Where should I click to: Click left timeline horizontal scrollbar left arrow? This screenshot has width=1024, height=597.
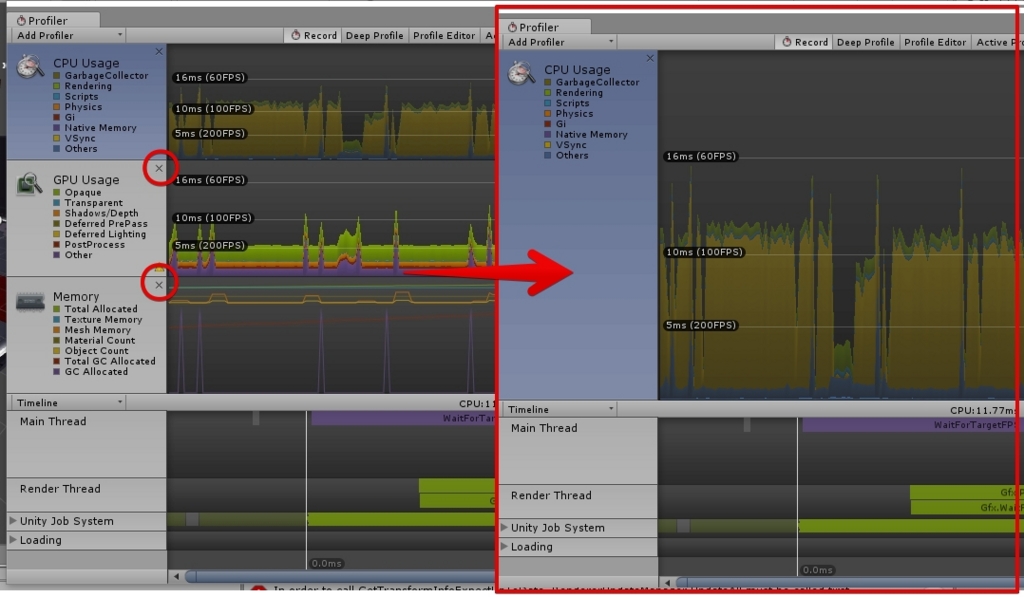click(x=176, y=576)
